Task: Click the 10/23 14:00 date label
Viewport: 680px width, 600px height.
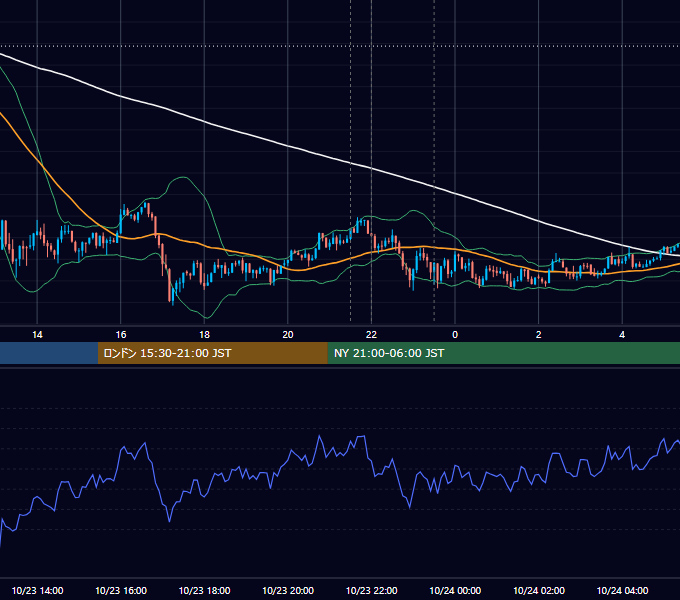Action: click(37, 590)
